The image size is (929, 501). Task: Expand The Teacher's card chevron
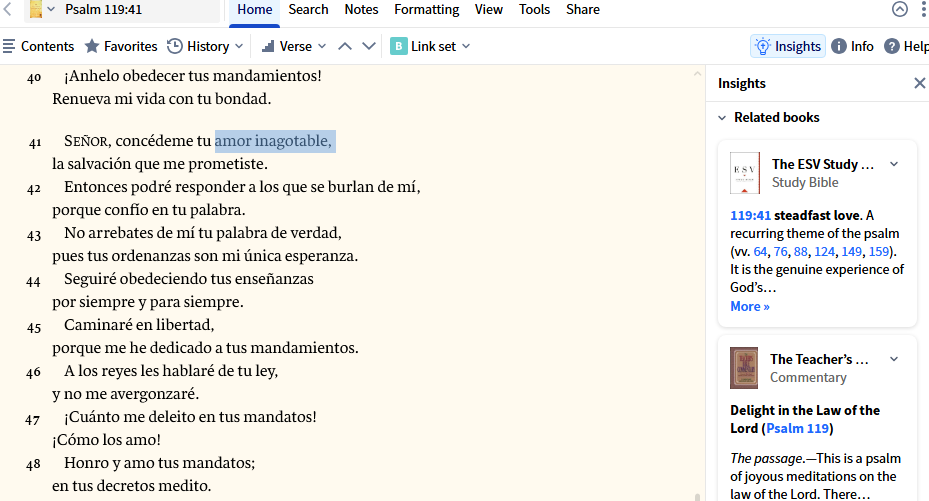[894, 359]
